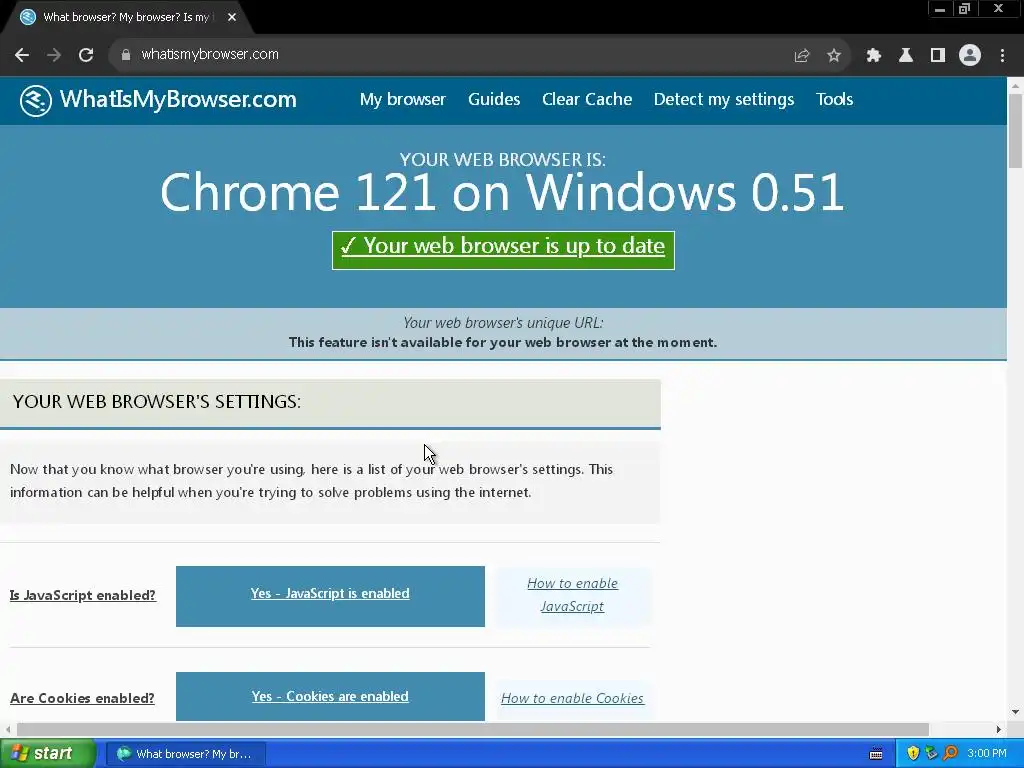
Task: Click the address bar URL whatismybrowser.com
Action: [x=210, y=54]
